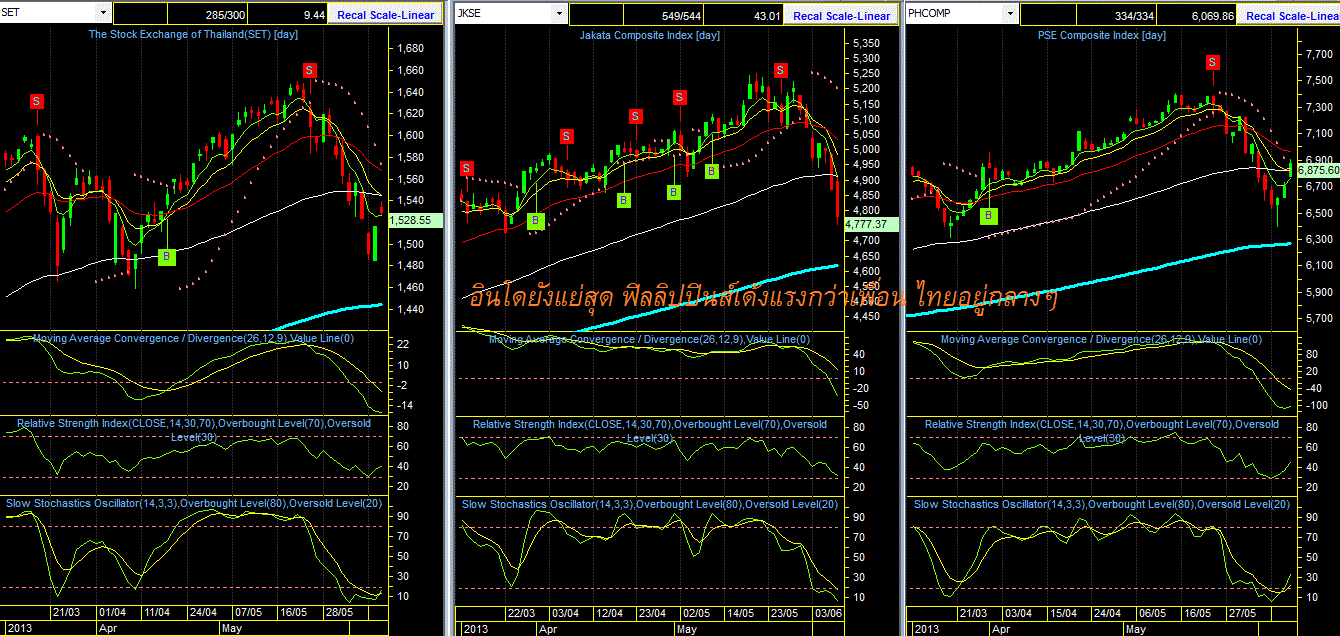Click the PSE Composite Index chart title
The height and width of the screenshot is (636, 1340).
(x=1100, y=35)
